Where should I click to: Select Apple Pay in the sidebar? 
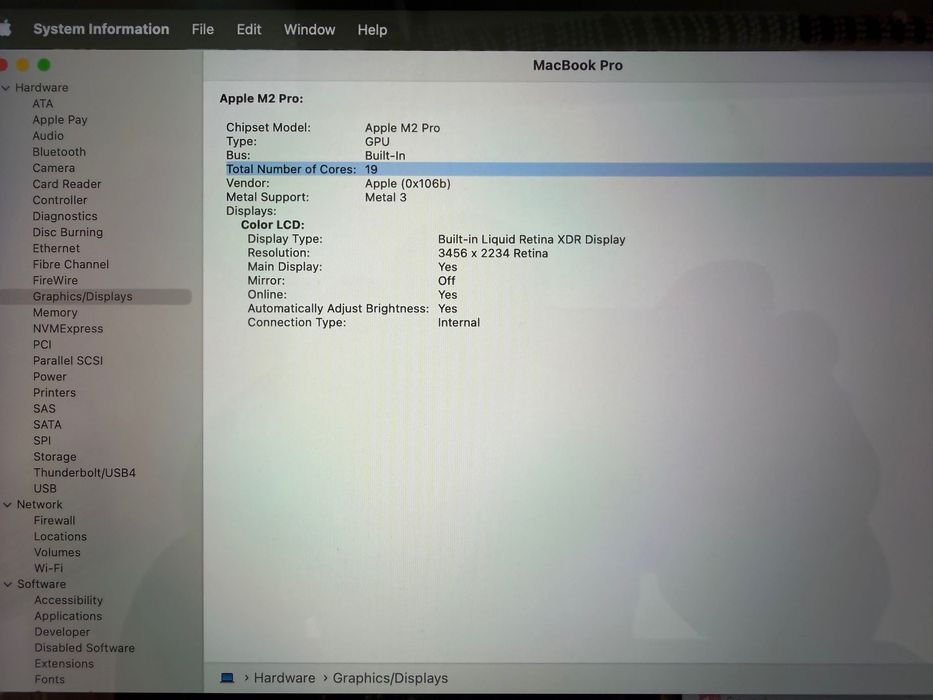(x=60, y=120)
